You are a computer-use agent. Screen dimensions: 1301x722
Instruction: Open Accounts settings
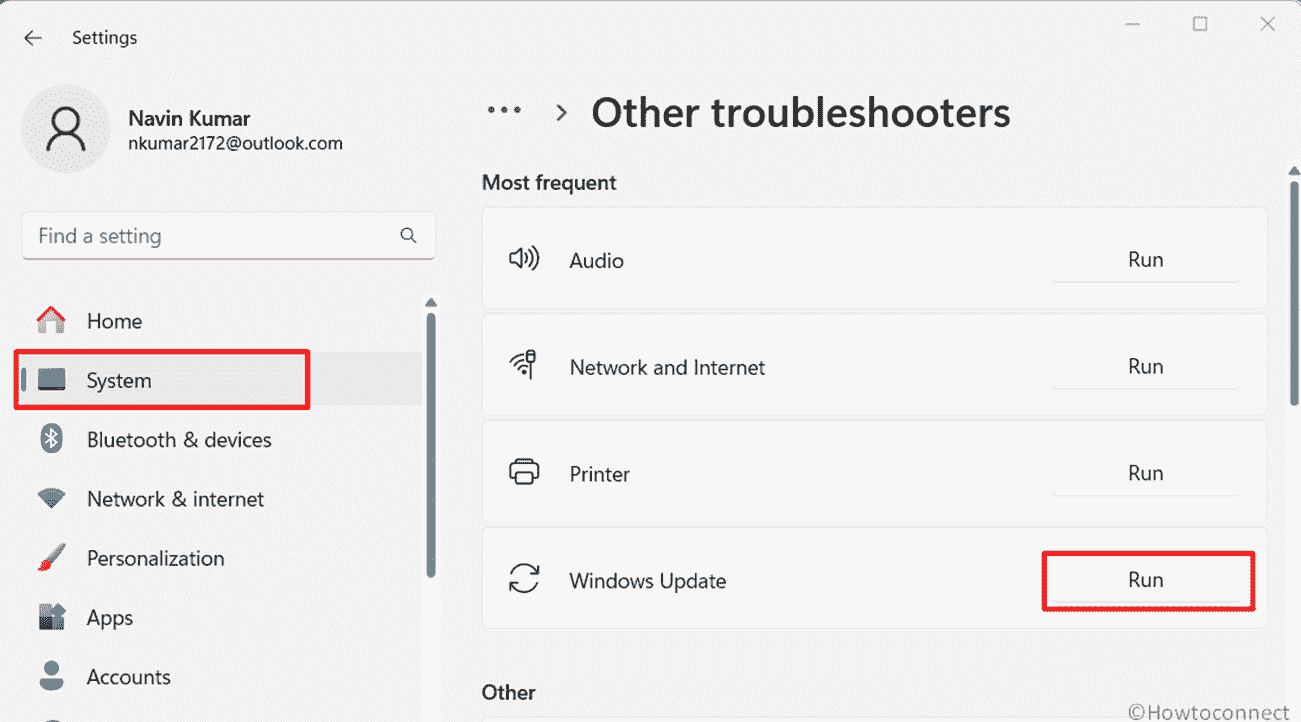[222, 676]
